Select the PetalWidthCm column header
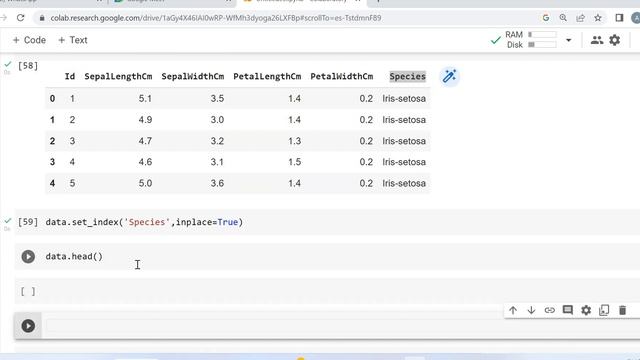The height and width of the screenshot is (360, 640). pos(342,76)
